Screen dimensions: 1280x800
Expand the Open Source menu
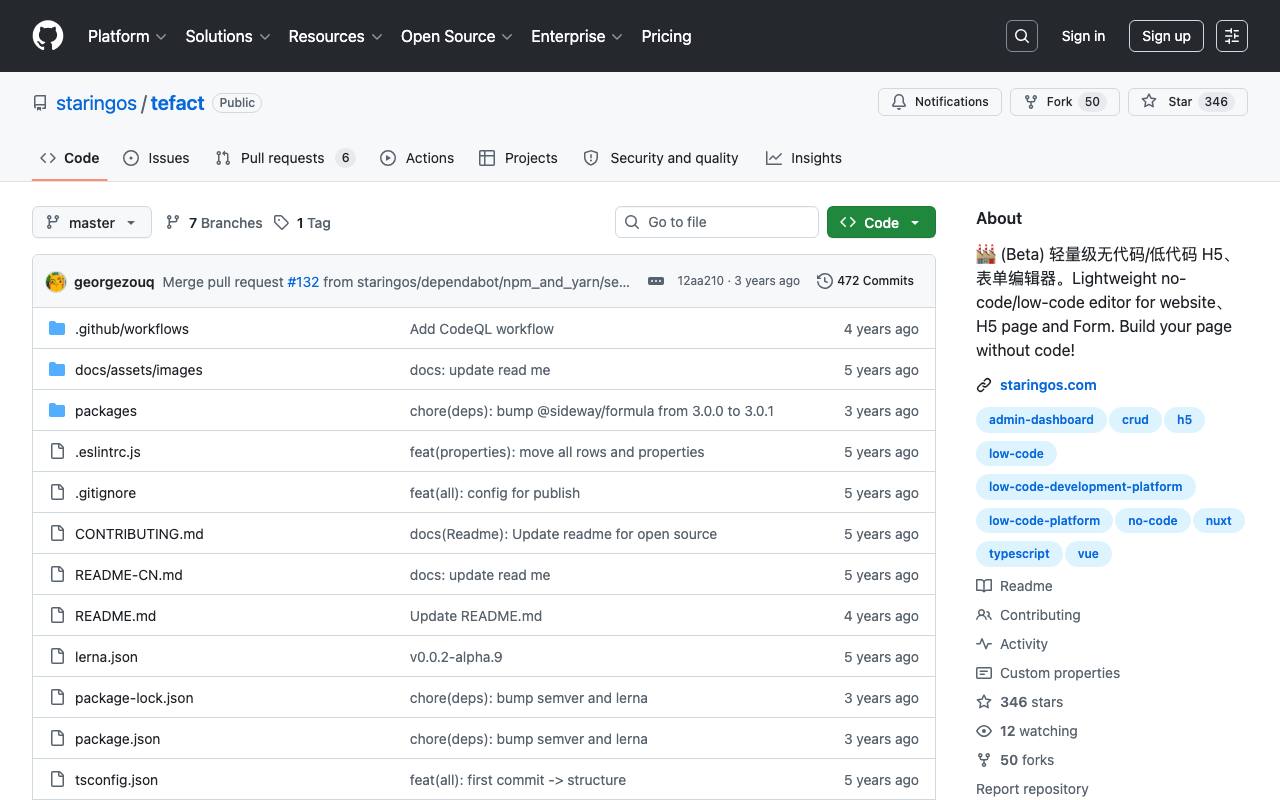[x=457, y=36]
